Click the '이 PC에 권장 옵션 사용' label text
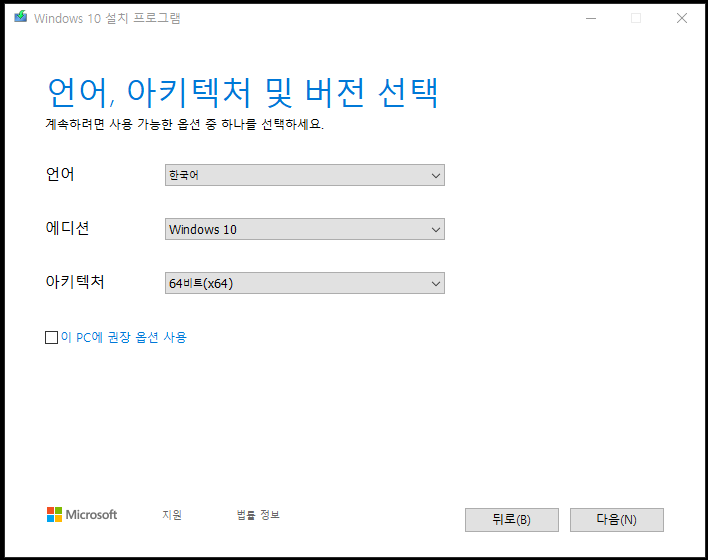708x560 pixels. tap(124, 337)
